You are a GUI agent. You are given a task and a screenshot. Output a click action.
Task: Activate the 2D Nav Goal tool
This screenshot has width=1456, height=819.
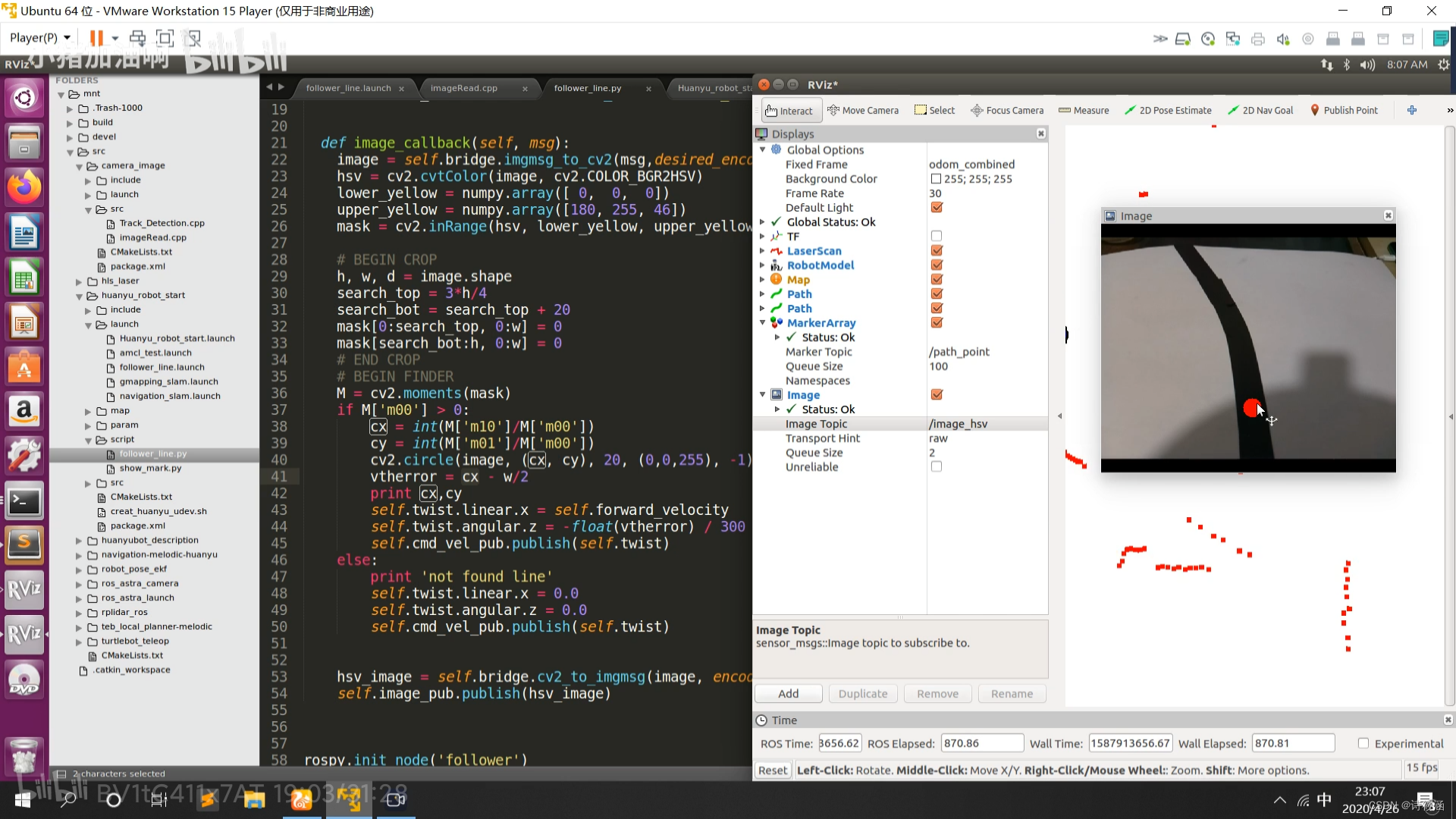click(x=1260, y=111)
